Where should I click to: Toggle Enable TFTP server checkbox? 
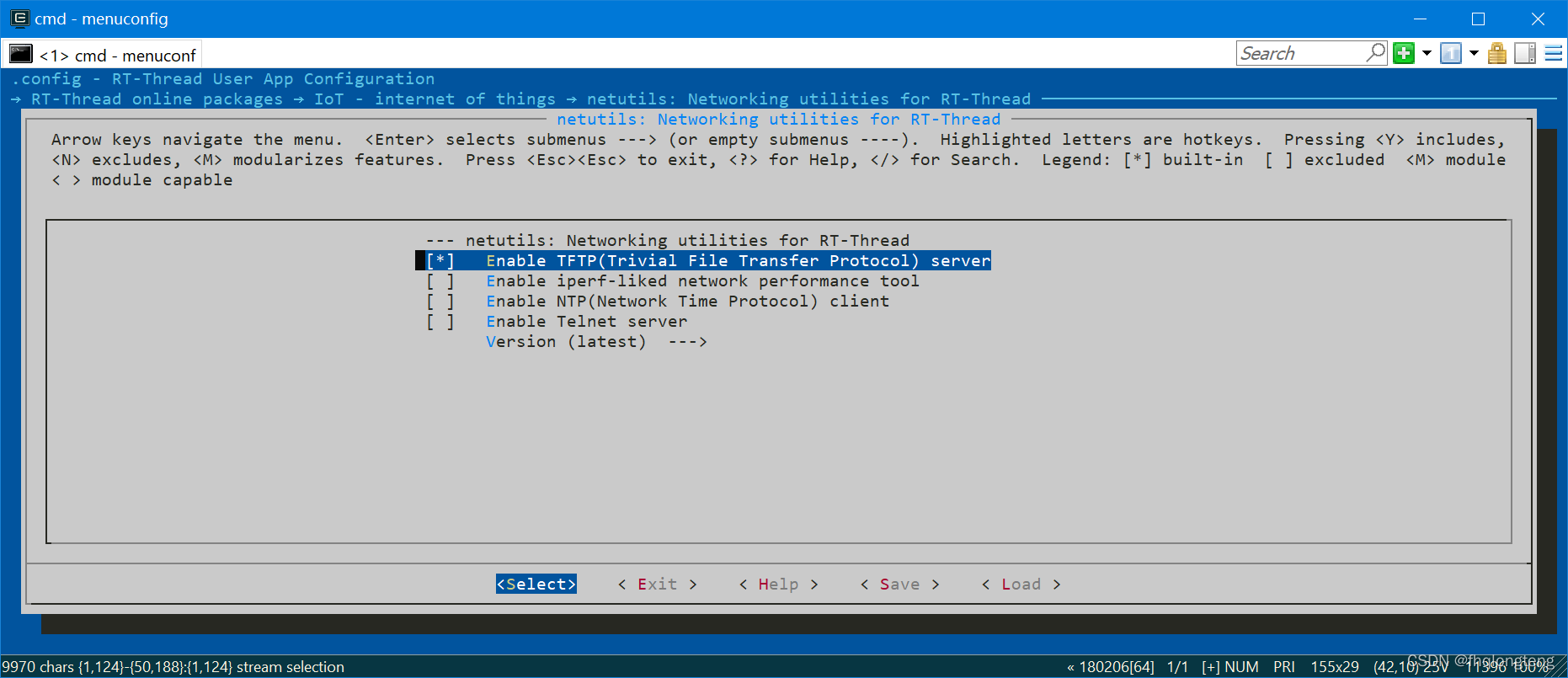(x=440, y=261)
